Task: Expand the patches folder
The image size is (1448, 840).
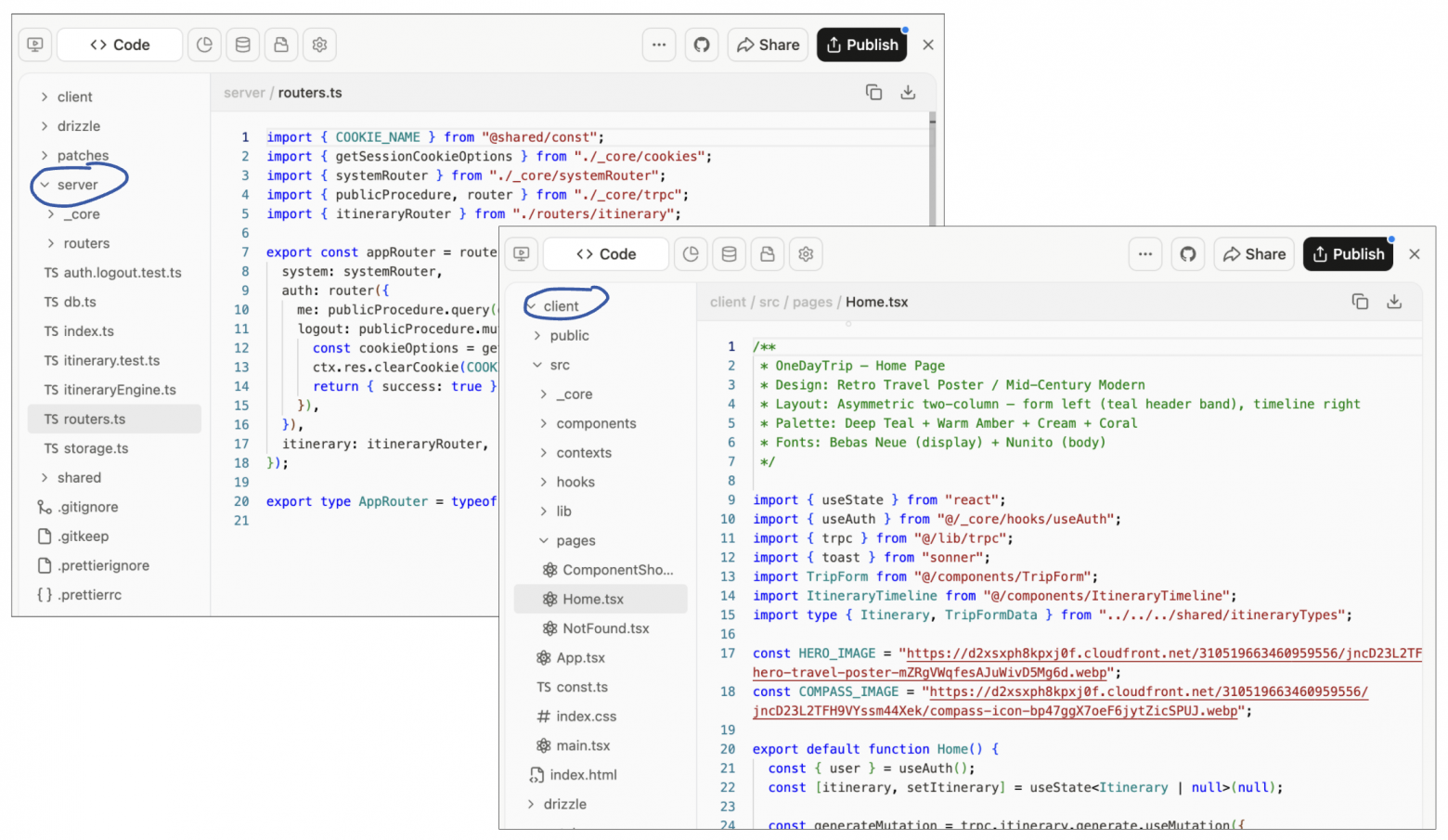Action: coord(82,155)
